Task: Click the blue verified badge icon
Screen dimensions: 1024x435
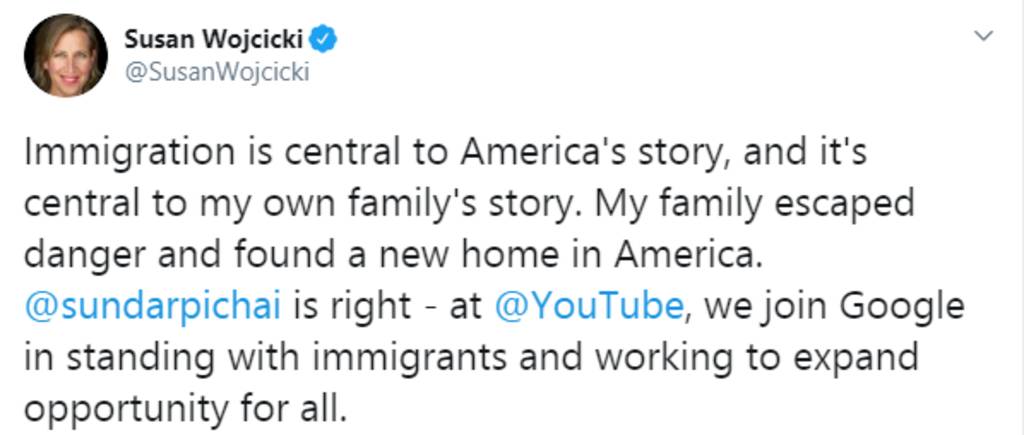Action: pos(324,41)
